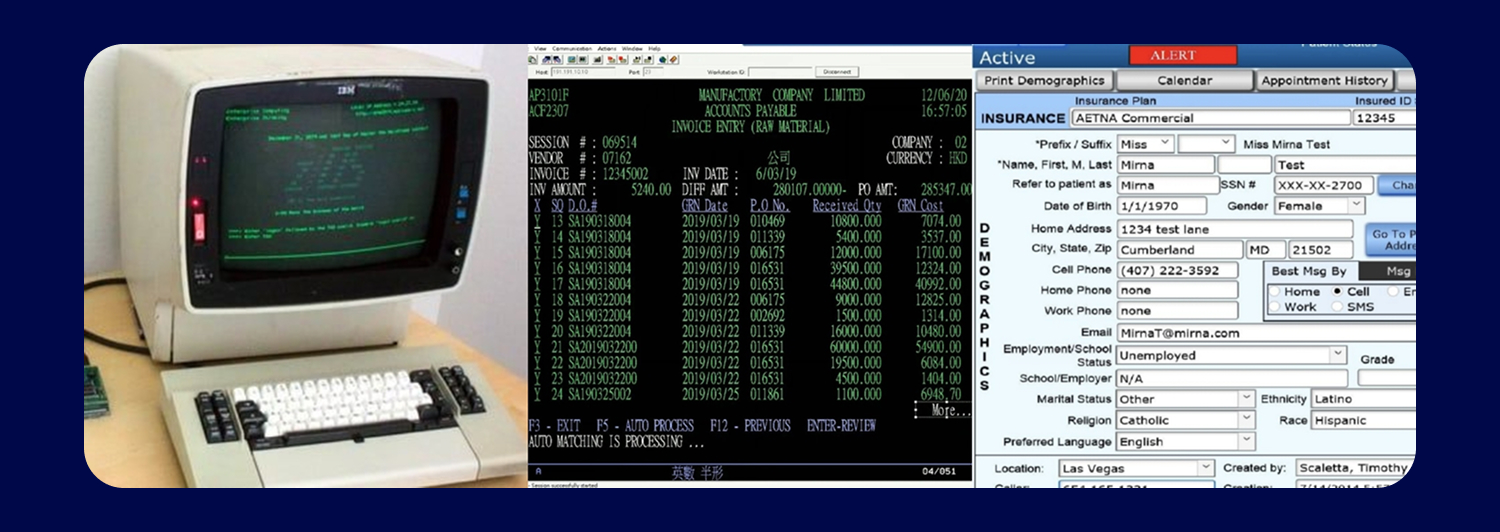Click the empty middle initial field
The height and width of the screenshot is (532, 1500).
1244,165
